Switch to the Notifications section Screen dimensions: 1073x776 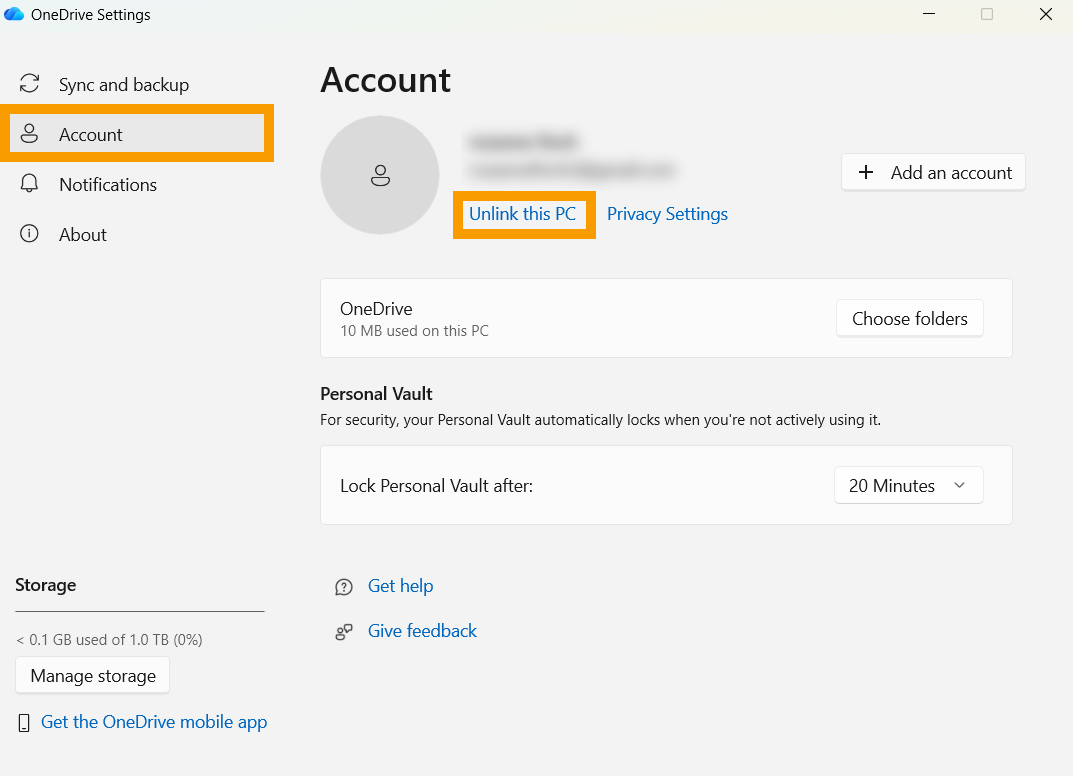coord(108,185)
